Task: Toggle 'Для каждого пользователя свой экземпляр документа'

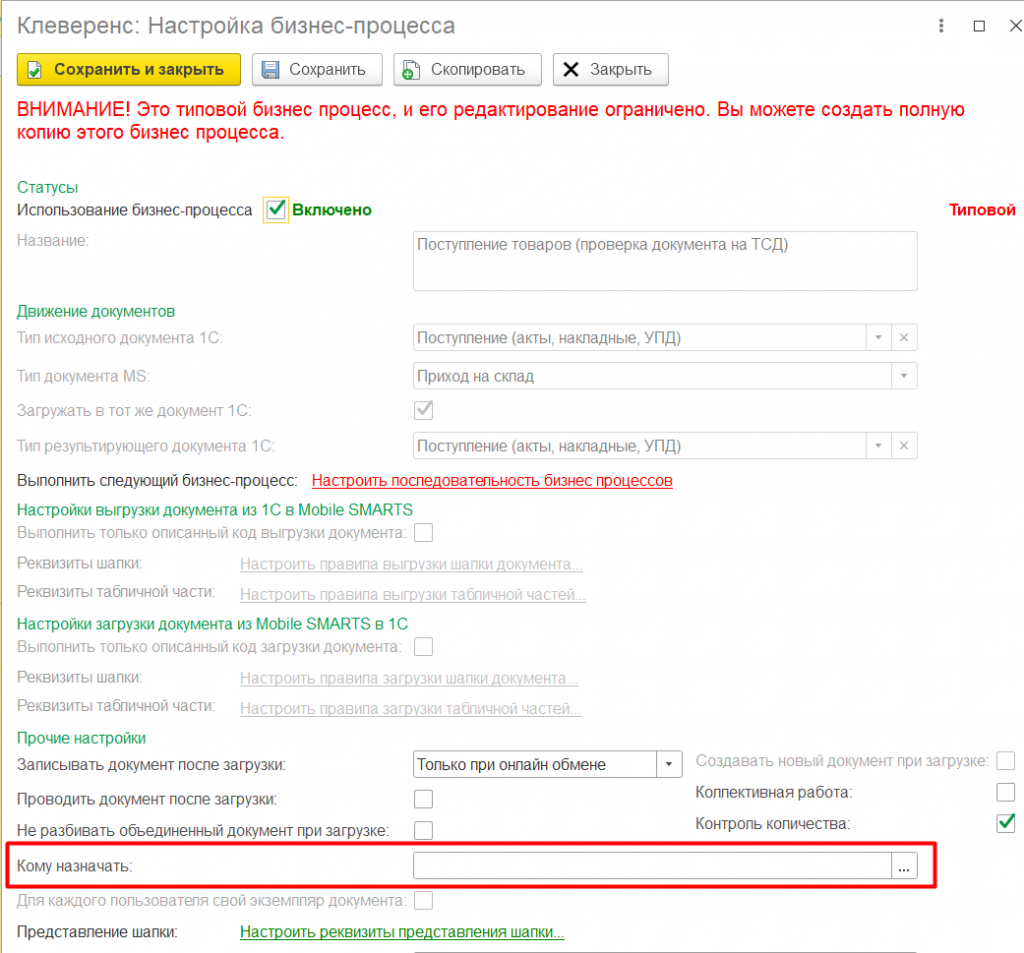Action: 423,900
